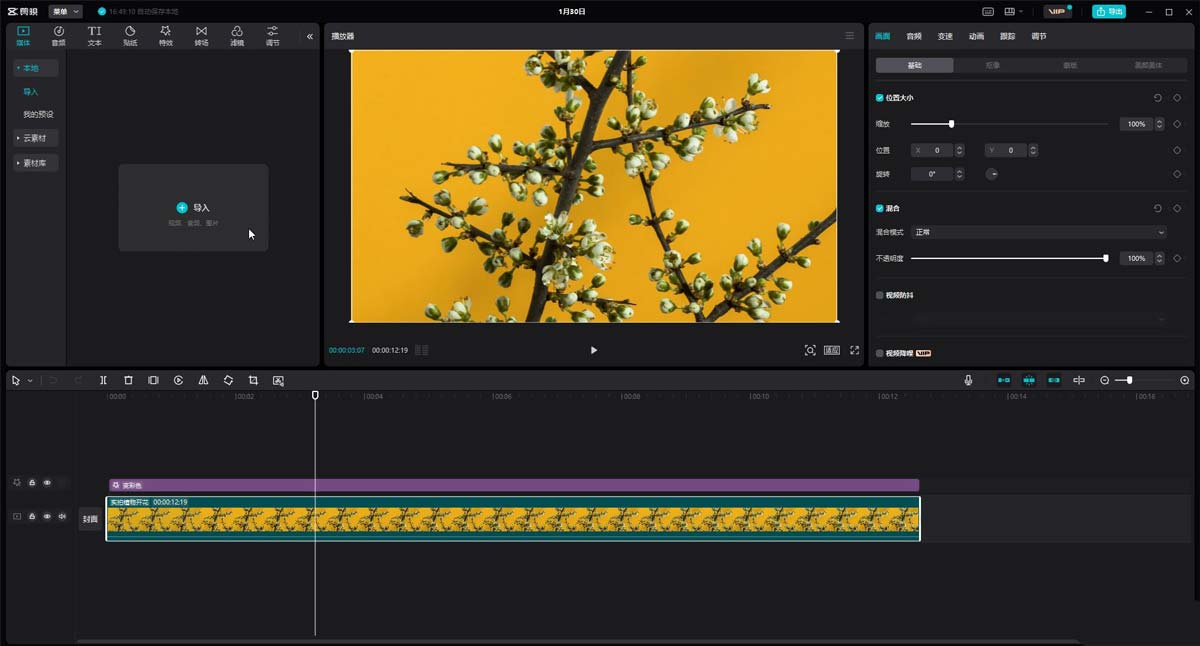Switch to the 动画 tab in properties
The image size is (1200, 646).
(976, 36)
